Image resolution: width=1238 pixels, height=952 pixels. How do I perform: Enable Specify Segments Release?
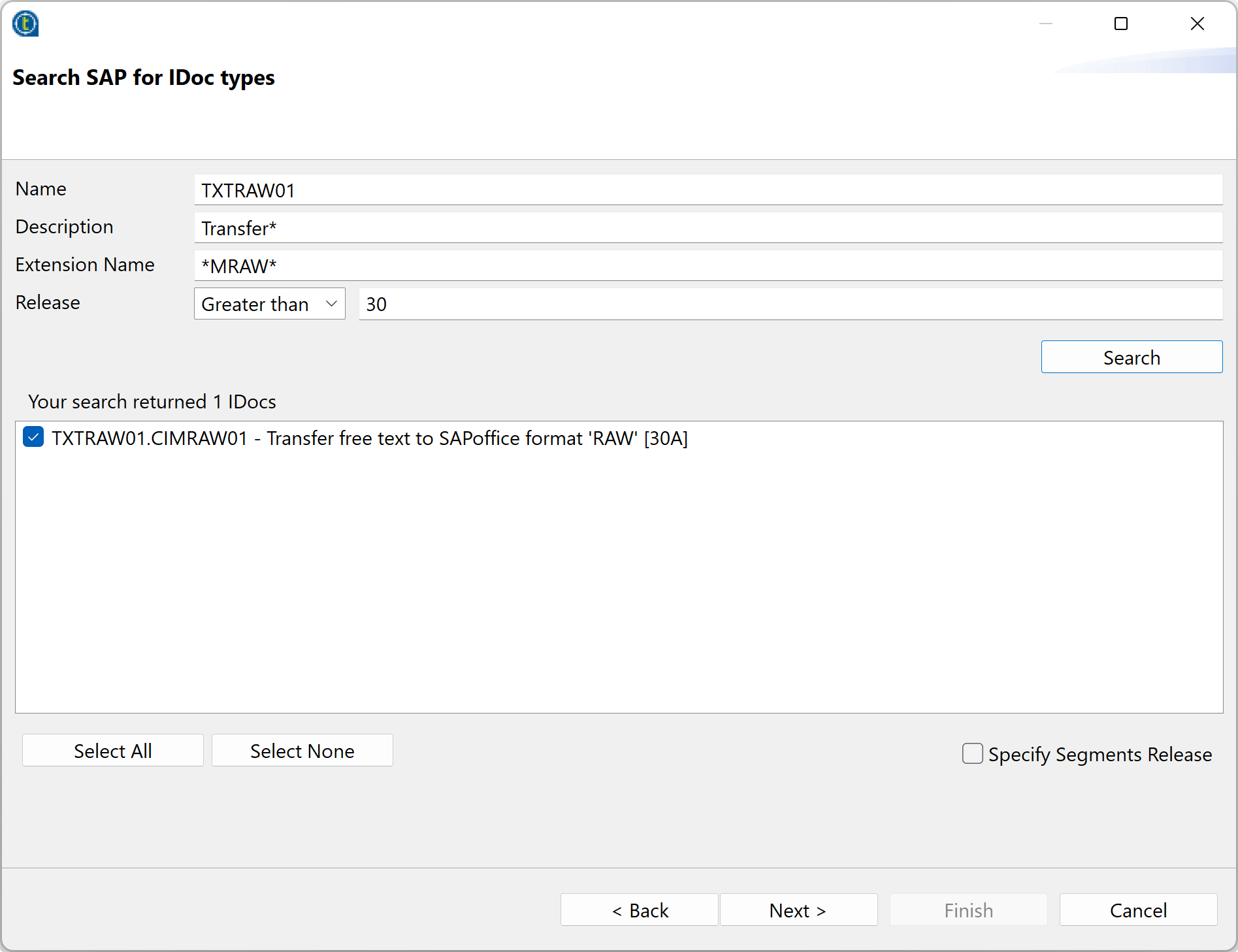972,753
